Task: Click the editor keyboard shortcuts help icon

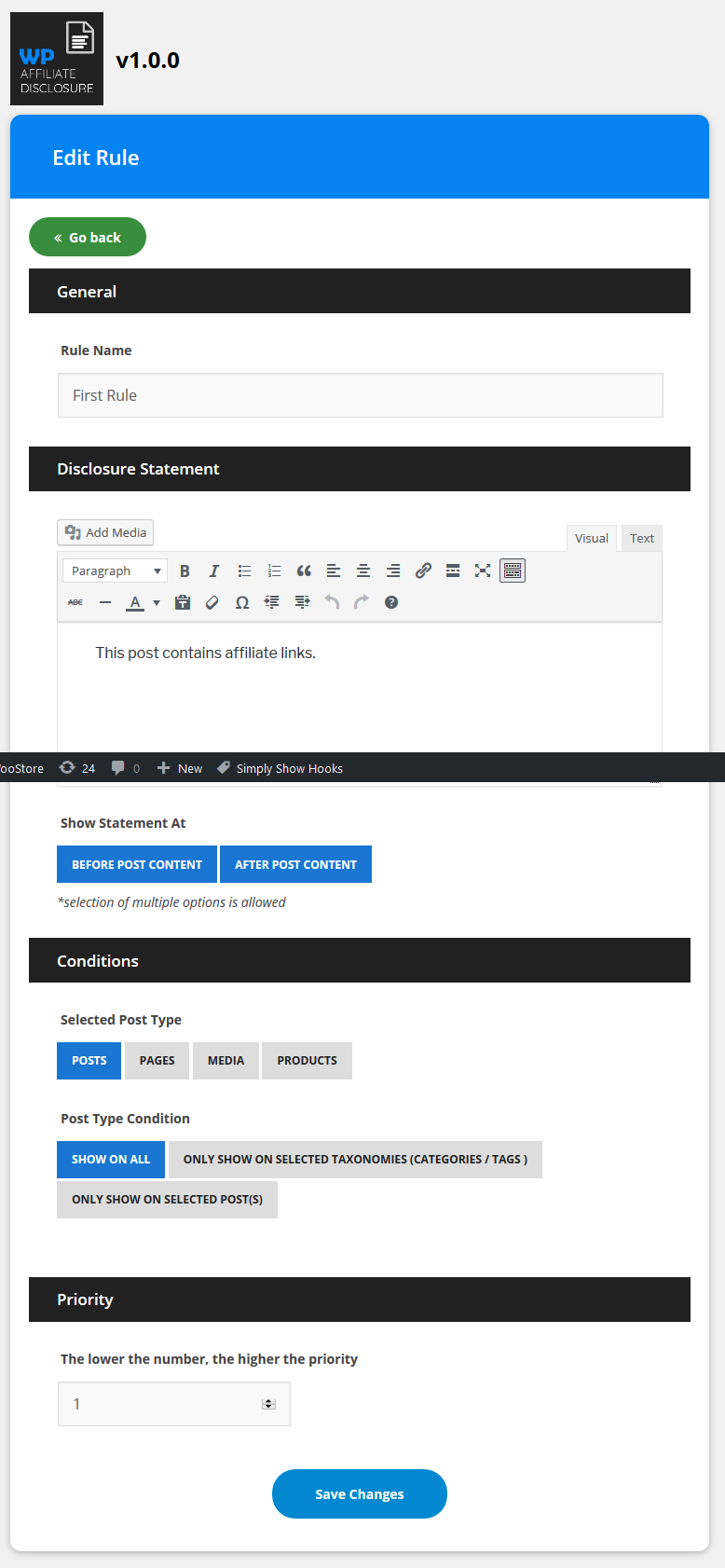Action: 391,603
